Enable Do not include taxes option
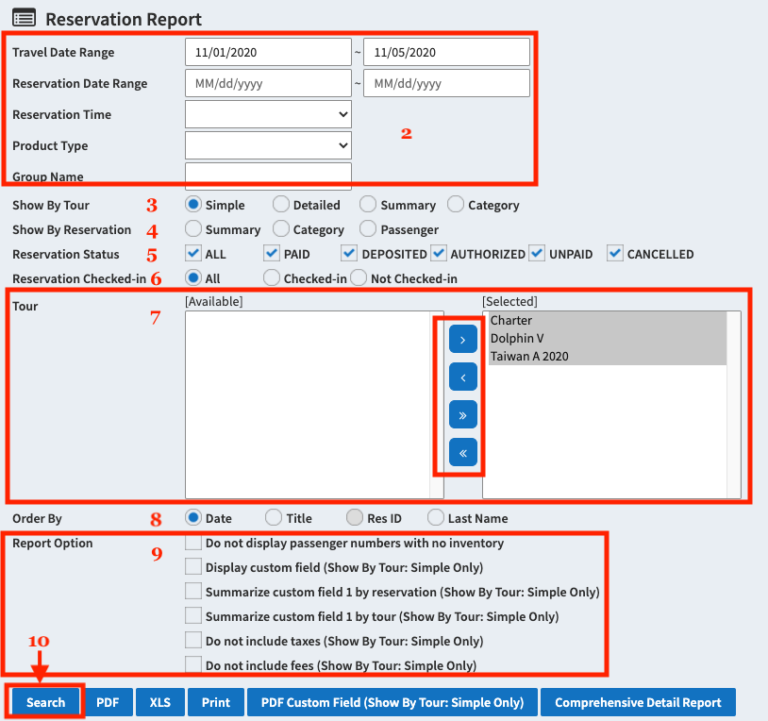This screenshot has width=768, height=721. point(194,641)
